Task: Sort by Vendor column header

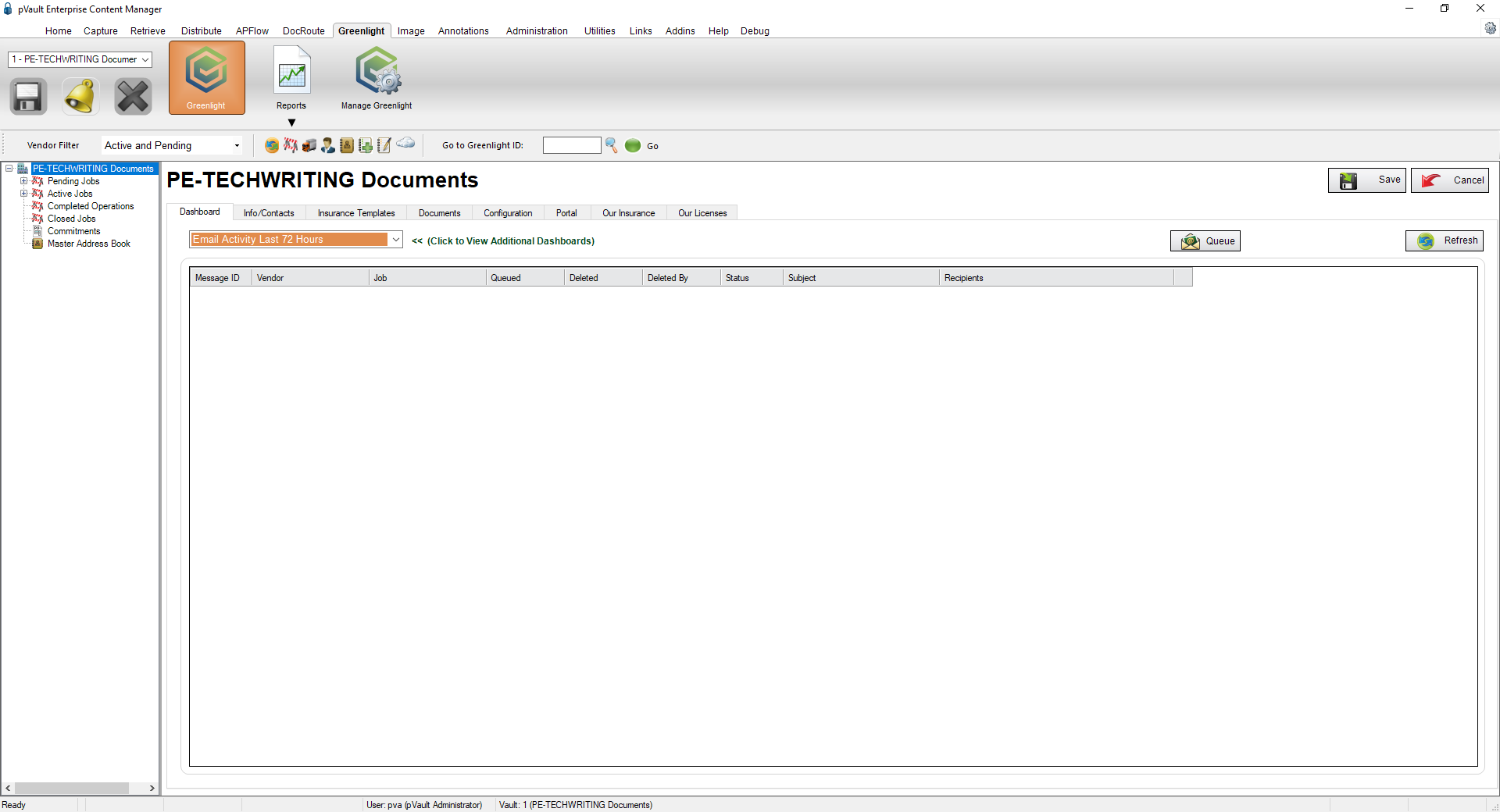Action: 310,278
